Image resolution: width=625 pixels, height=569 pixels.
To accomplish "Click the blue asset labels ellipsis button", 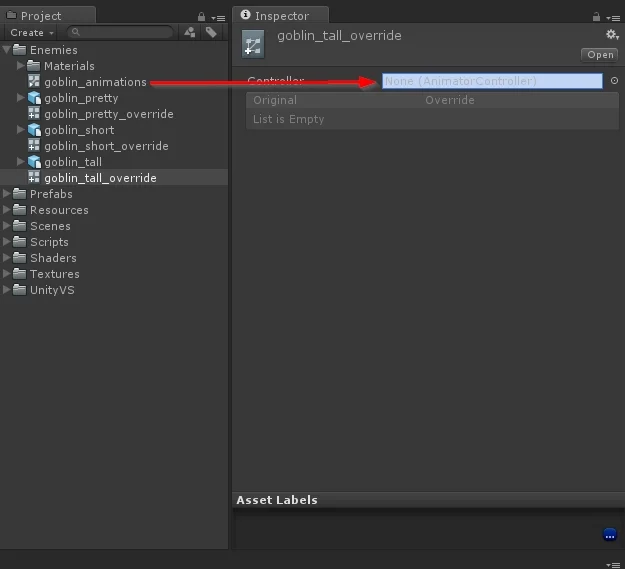I will 609,535.
